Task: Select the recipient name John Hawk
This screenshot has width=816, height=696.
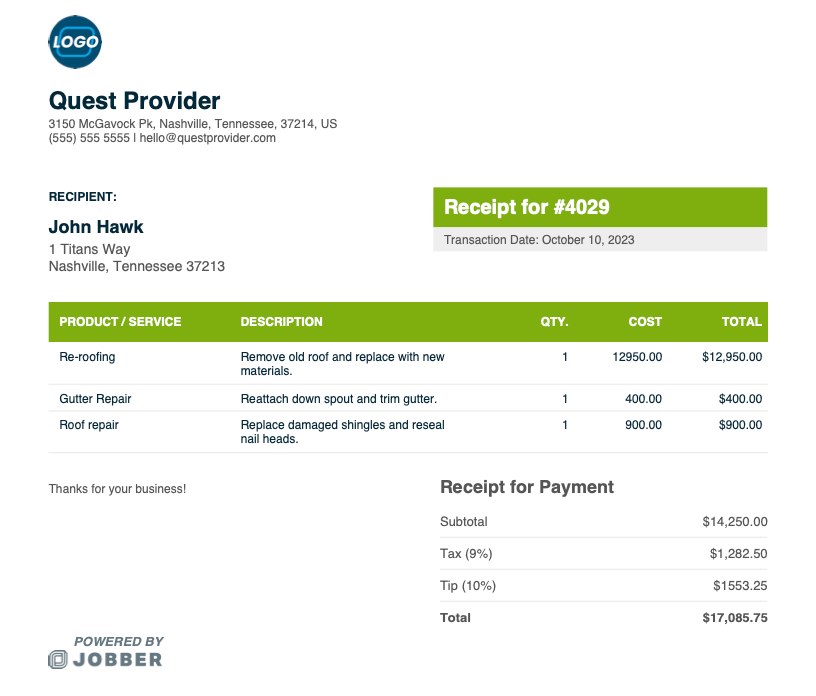Action: point(96,227)
